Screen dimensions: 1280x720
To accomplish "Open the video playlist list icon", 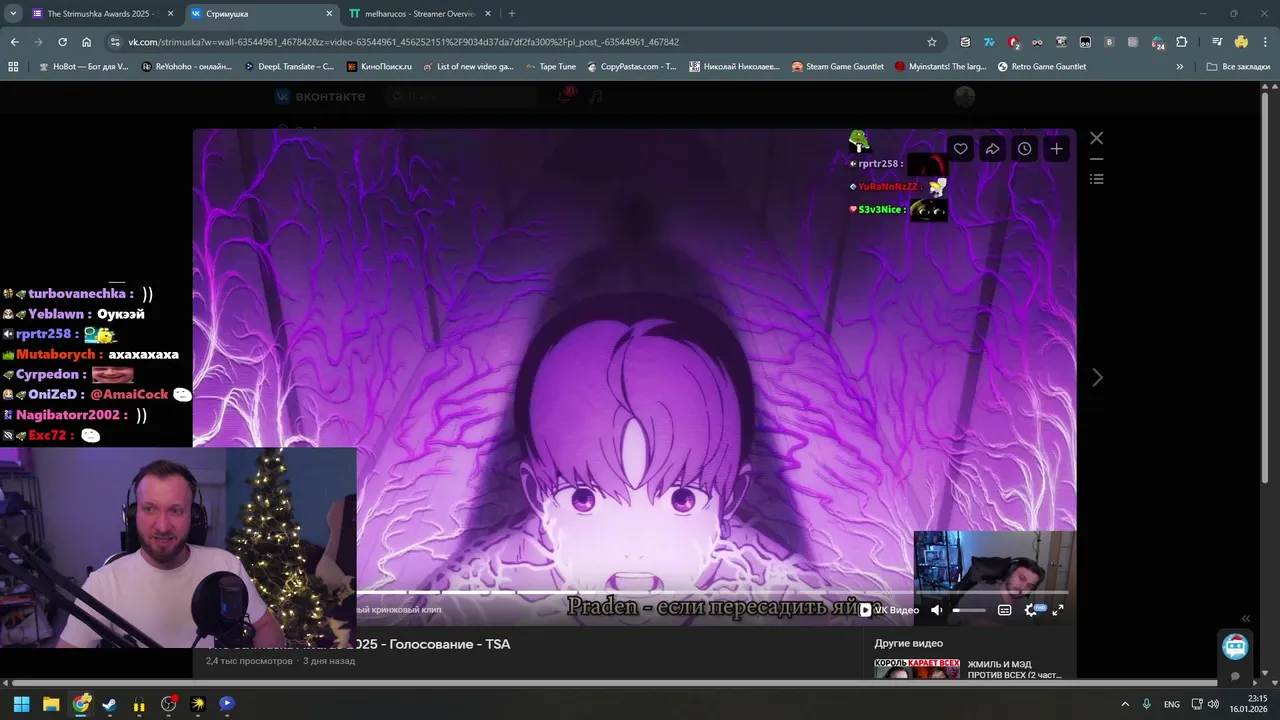I will [x=1097, y=179].
